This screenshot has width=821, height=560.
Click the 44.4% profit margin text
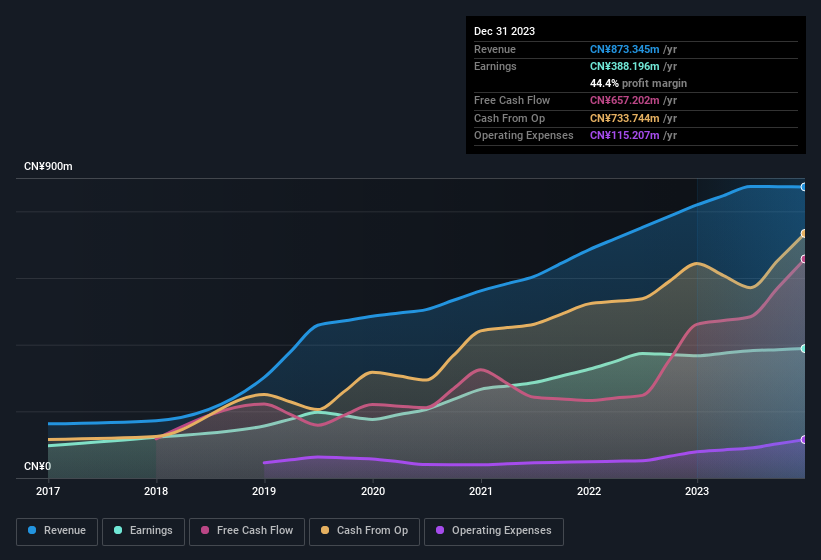pyautogui.click(x=638, y=83)
